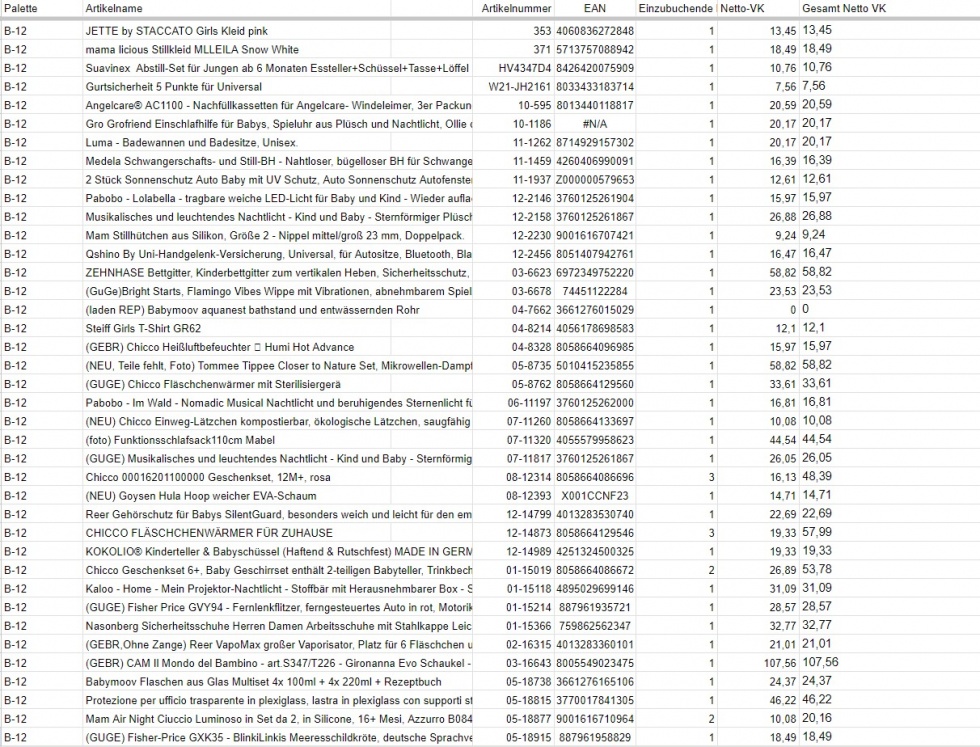The width and height of the screenshot is (980, 747).
Task: Select the Einzubuchende column header
Action: click(676, 9)
